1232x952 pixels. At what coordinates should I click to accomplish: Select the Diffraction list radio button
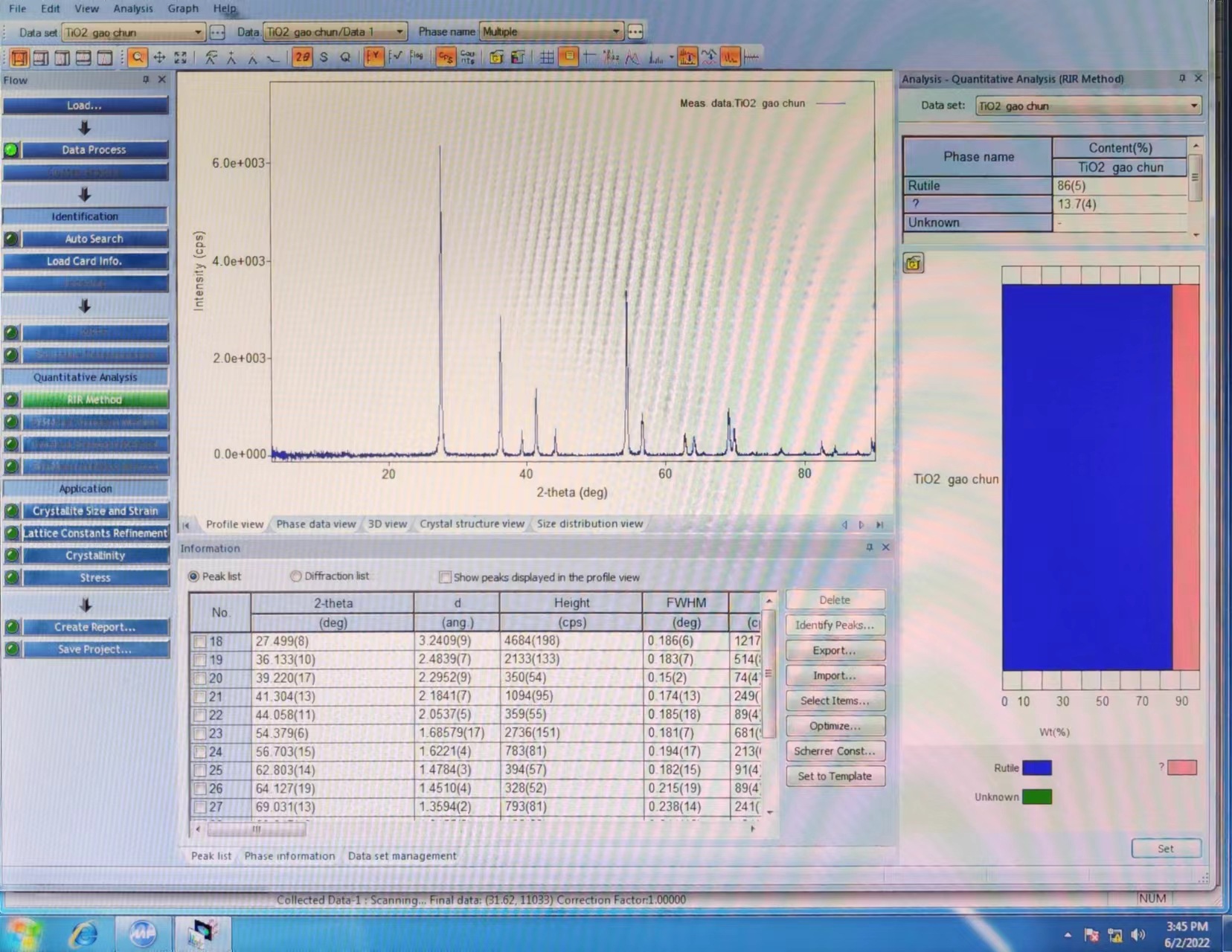pyautogui.click(x=296, y=576)
